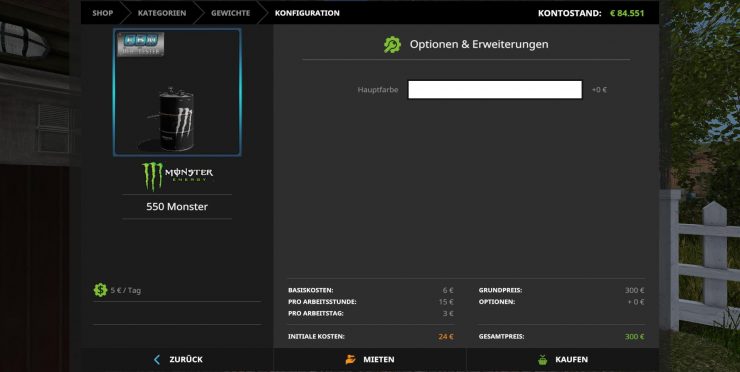Click the mod badge on the item thumbnail
740x372 pixels.
pos(141,44)
